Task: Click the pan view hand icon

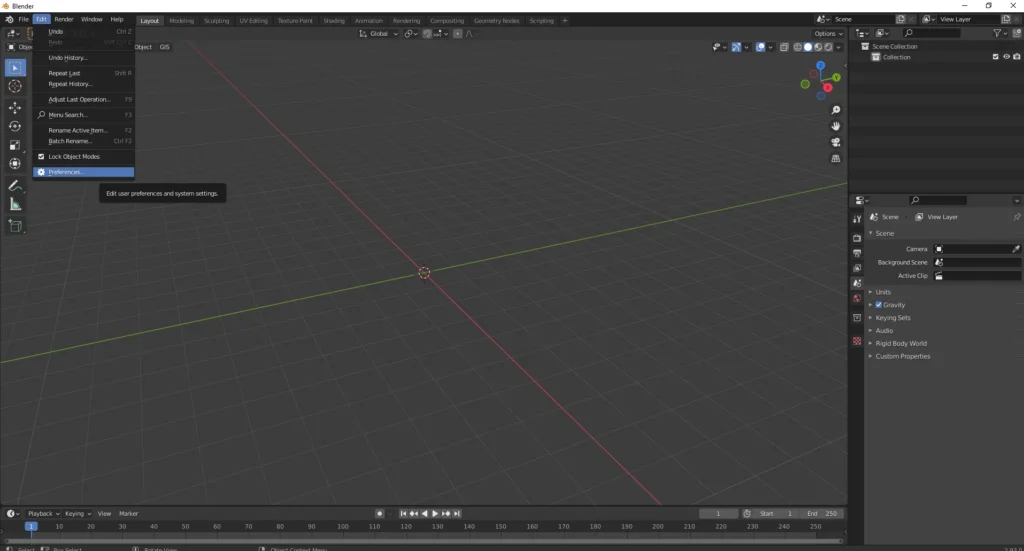Action: click(835, 126)
